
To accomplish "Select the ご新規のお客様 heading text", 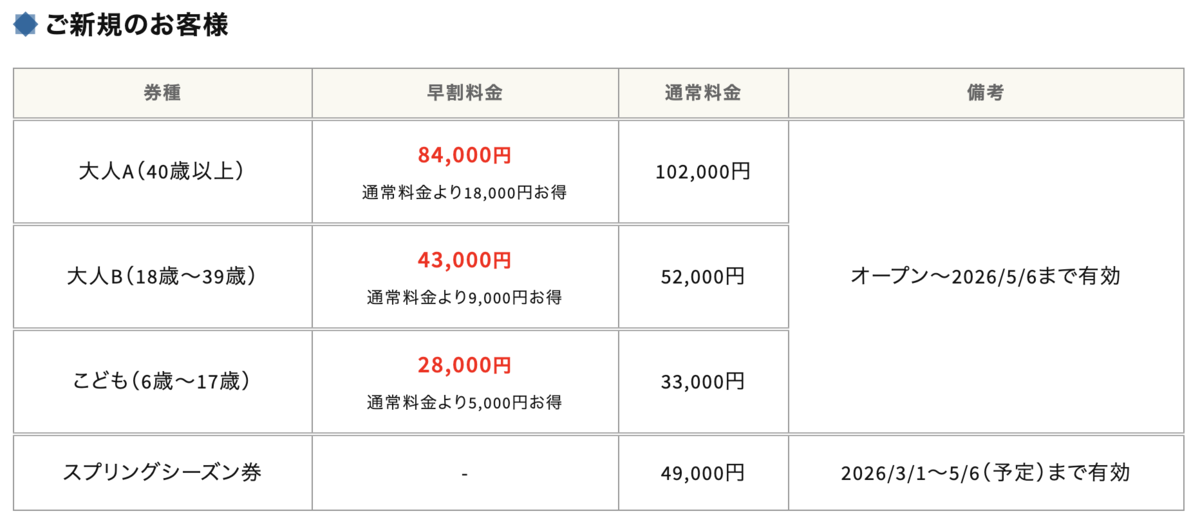I will pos(136,25).
